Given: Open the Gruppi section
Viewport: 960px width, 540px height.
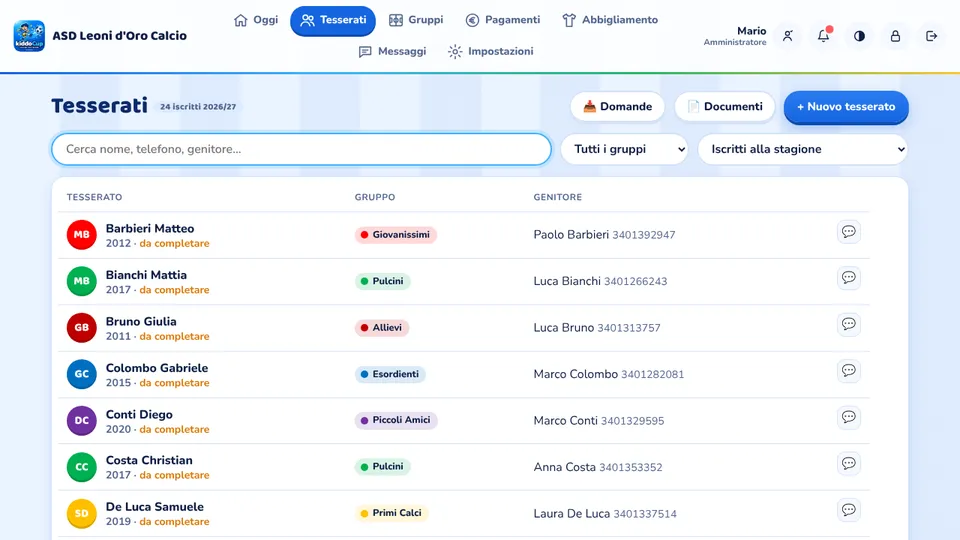Looking at the screenshot, I should coord(416,20).
